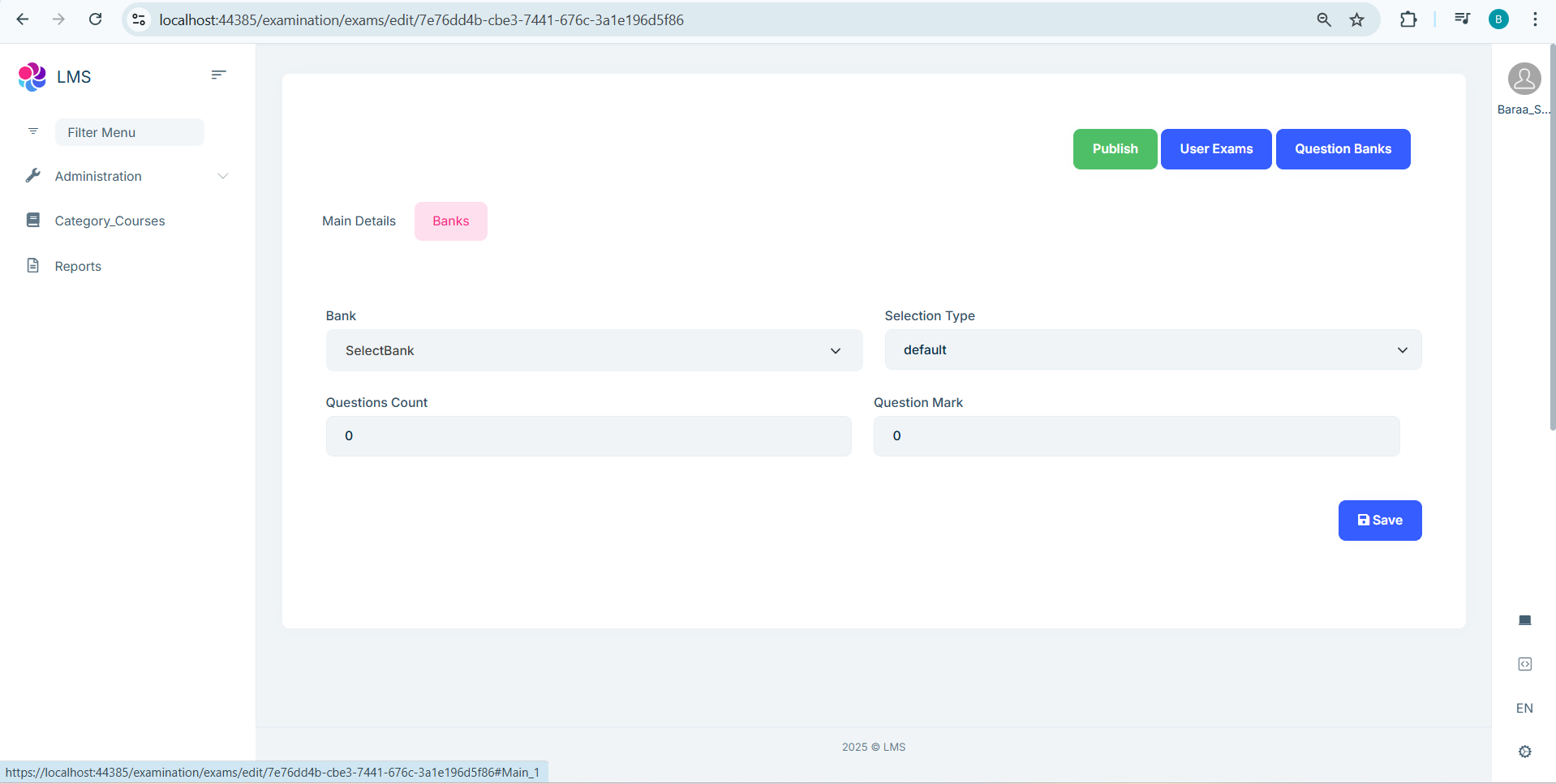1556x784 pixels.
Task: Click the dark rectangle icon in the right sidebar
Action: click(x=1525, y=620)
